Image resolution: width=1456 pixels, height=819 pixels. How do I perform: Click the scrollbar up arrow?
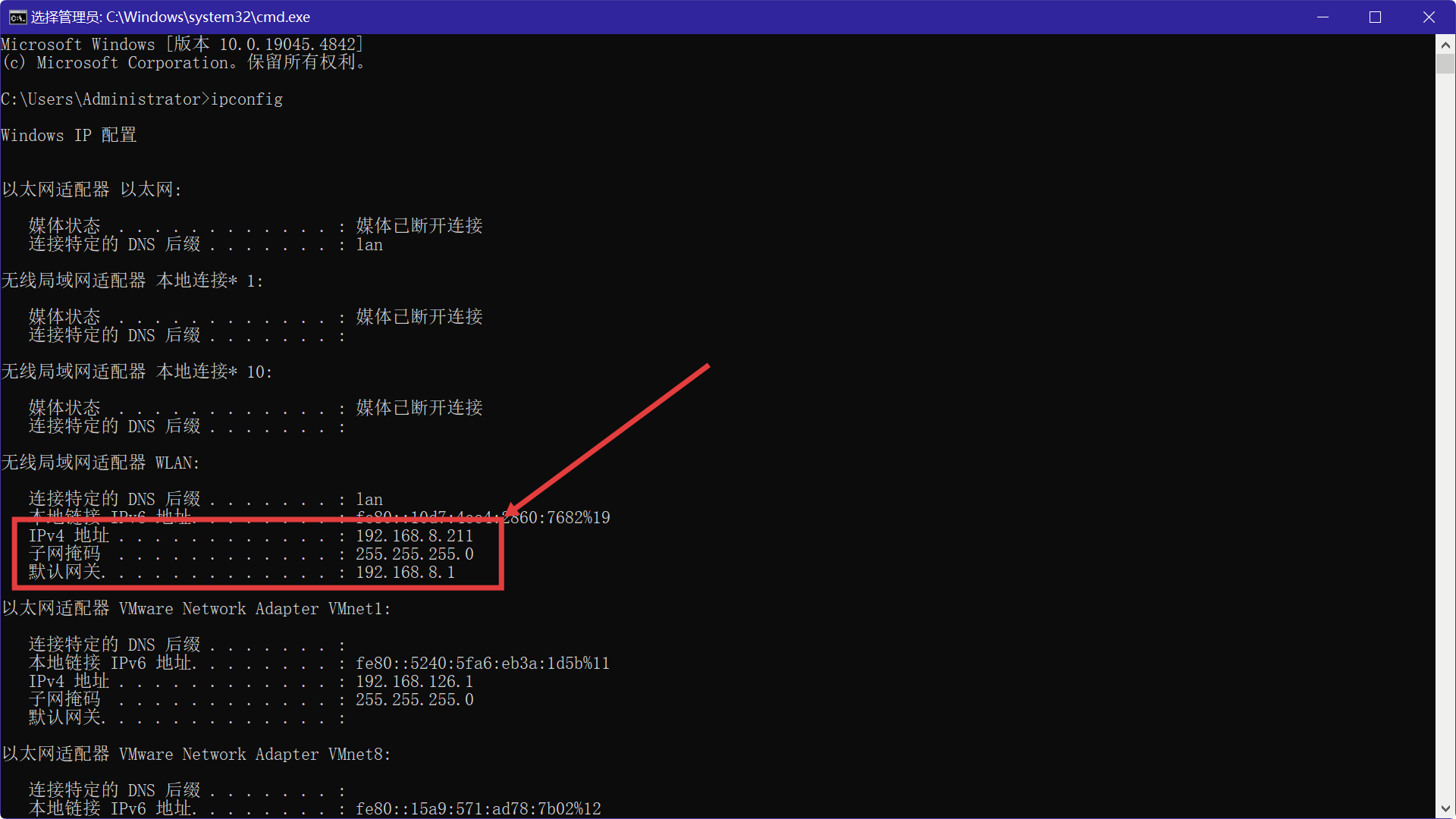(1445, 45)
